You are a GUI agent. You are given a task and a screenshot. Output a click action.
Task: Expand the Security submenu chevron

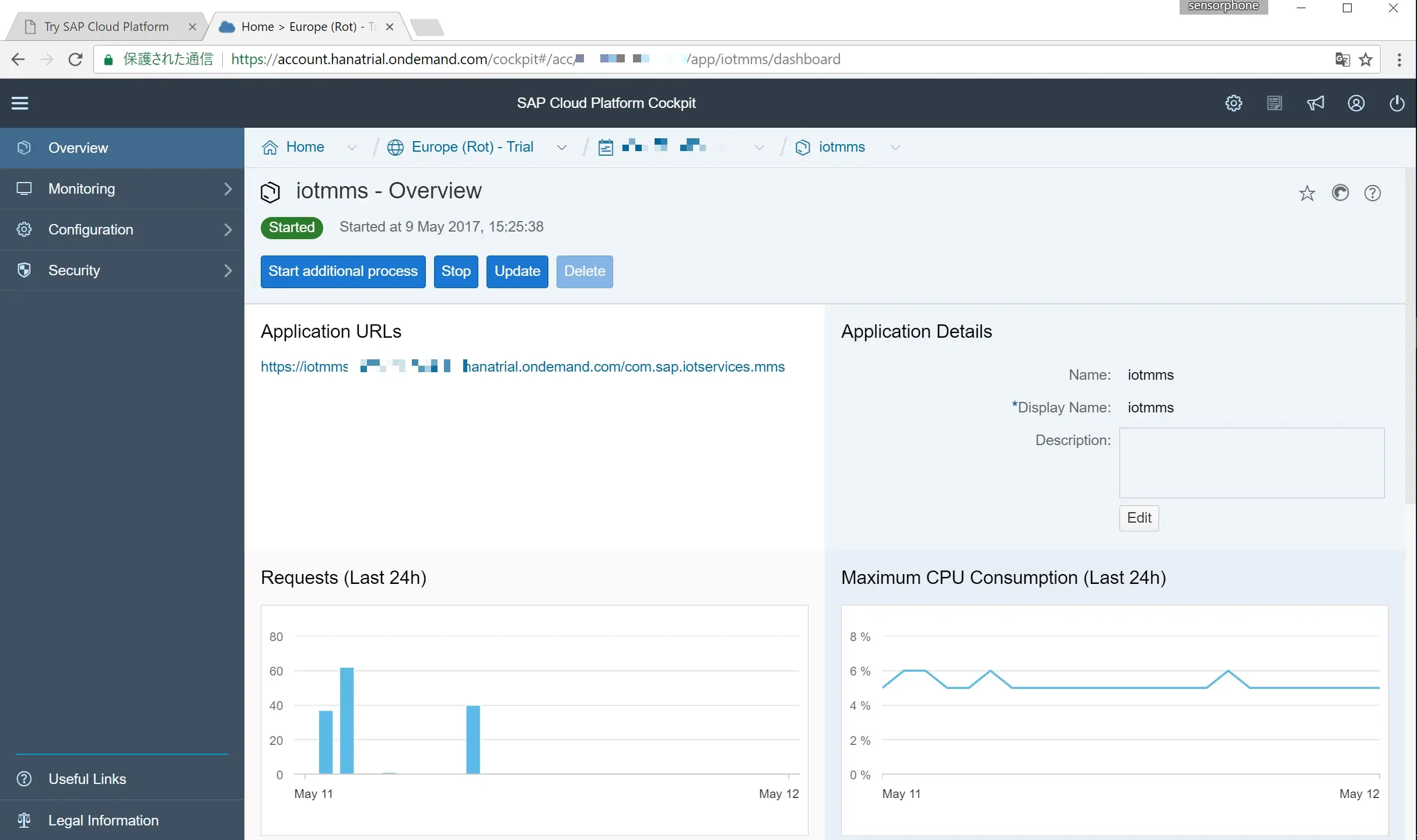(228, 271)
